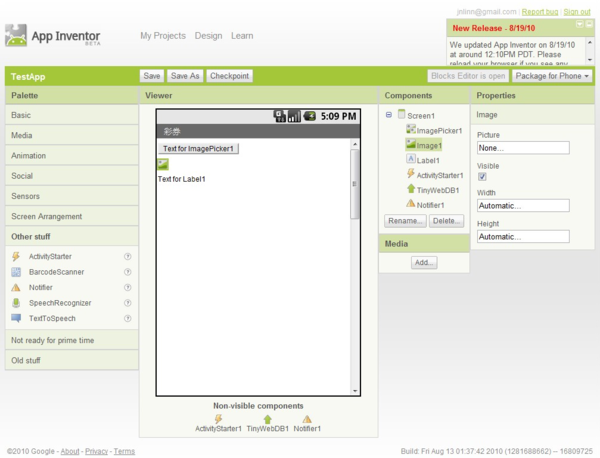The width and height of the screenshot is (600, 458).
Task: Open the Terms footer link
Action: (124, 451)
